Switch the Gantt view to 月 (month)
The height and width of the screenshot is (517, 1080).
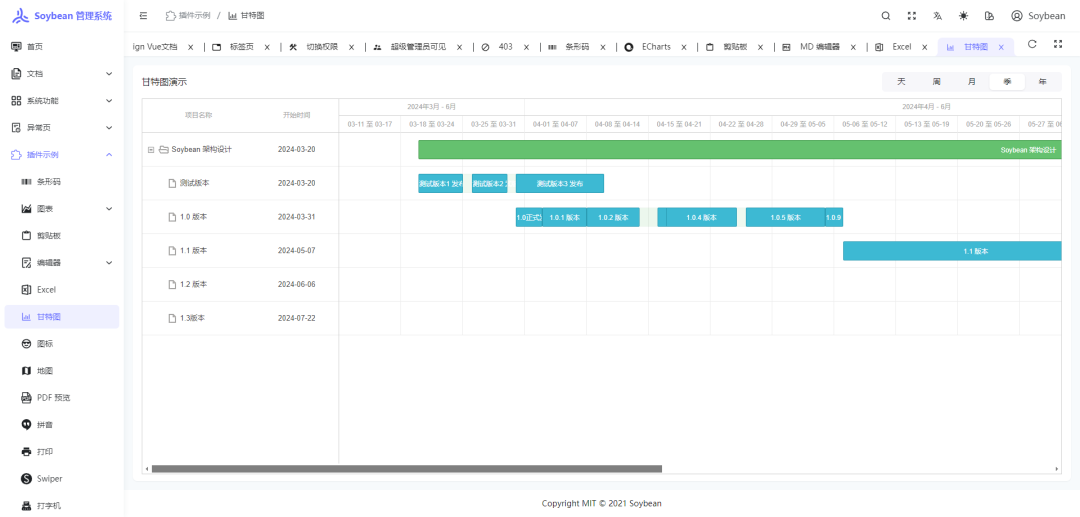[x=971, y=82]
